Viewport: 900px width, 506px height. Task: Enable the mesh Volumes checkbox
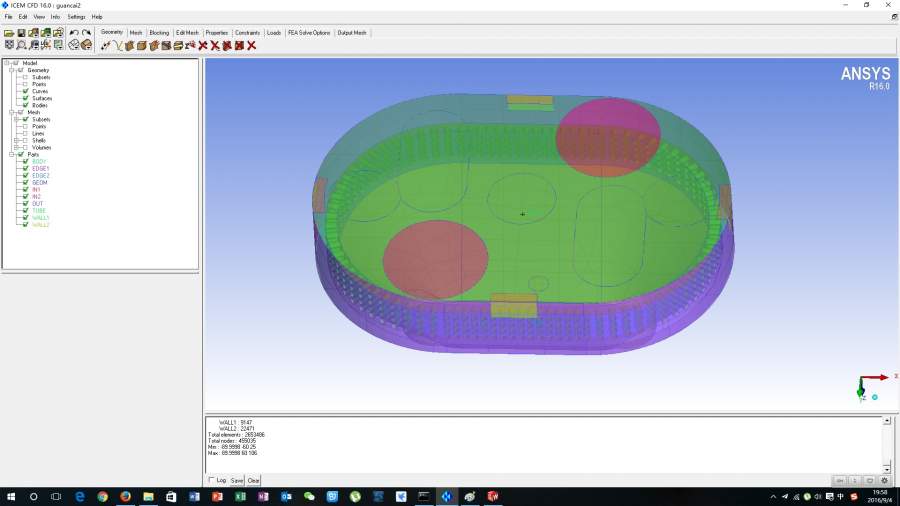25,147
